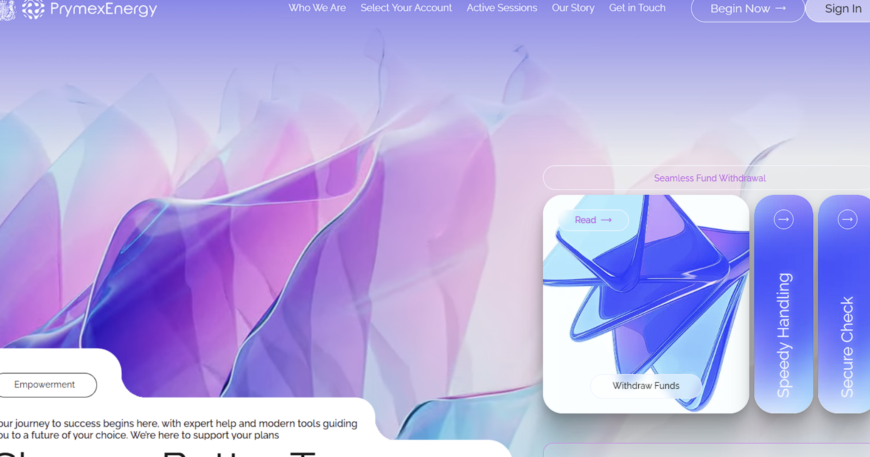Expand the Speedy Handling vertical label

784,334
